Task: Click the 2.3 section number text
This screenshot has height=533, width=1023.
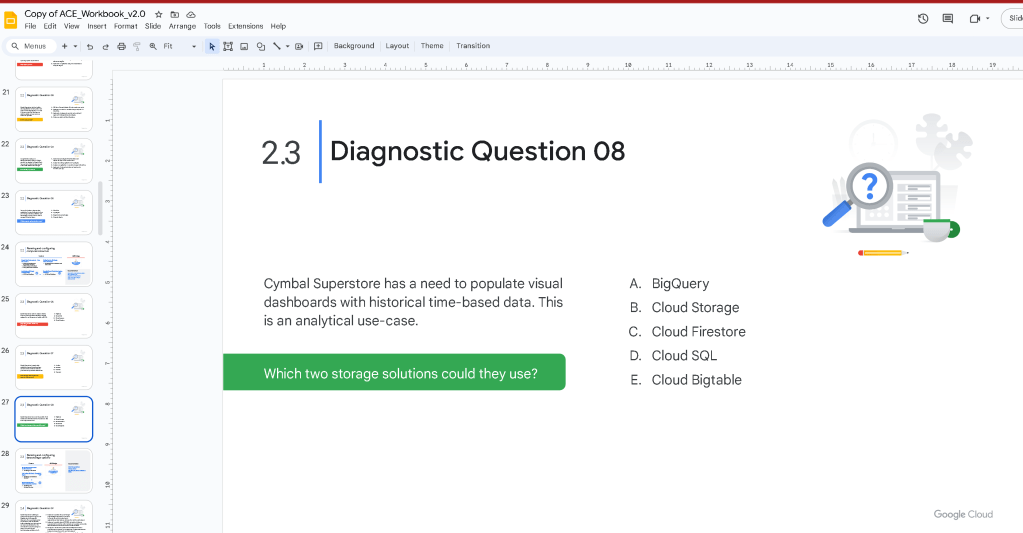Action: (x=281, y=153)
